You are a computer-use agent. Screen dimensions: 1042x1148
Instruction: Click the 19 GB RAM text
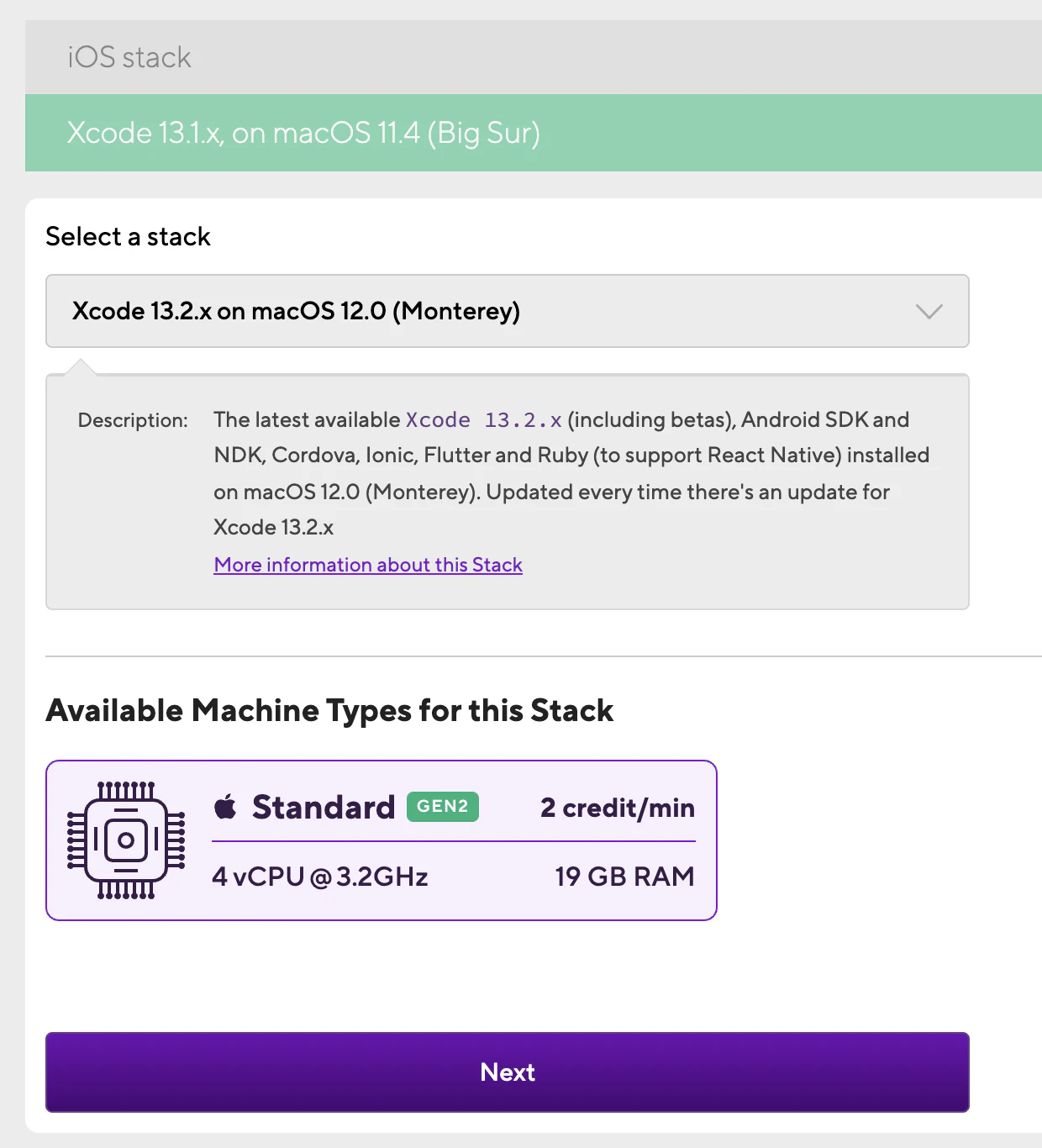pos(624,877)
